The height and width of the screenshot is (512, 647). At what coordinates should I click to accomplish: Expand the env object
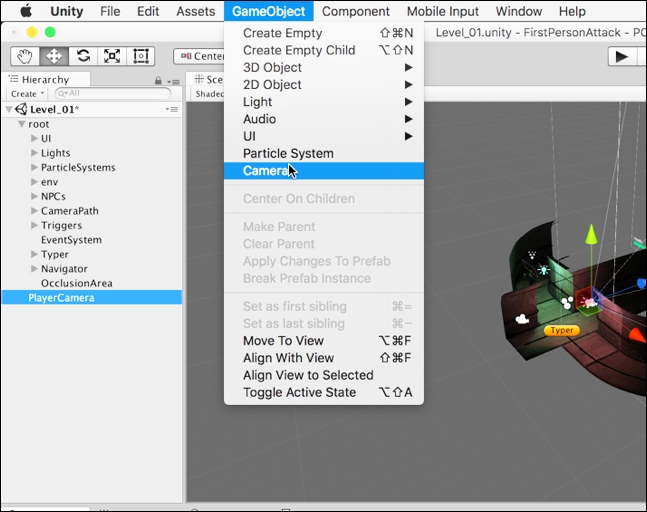coord(34,182)
